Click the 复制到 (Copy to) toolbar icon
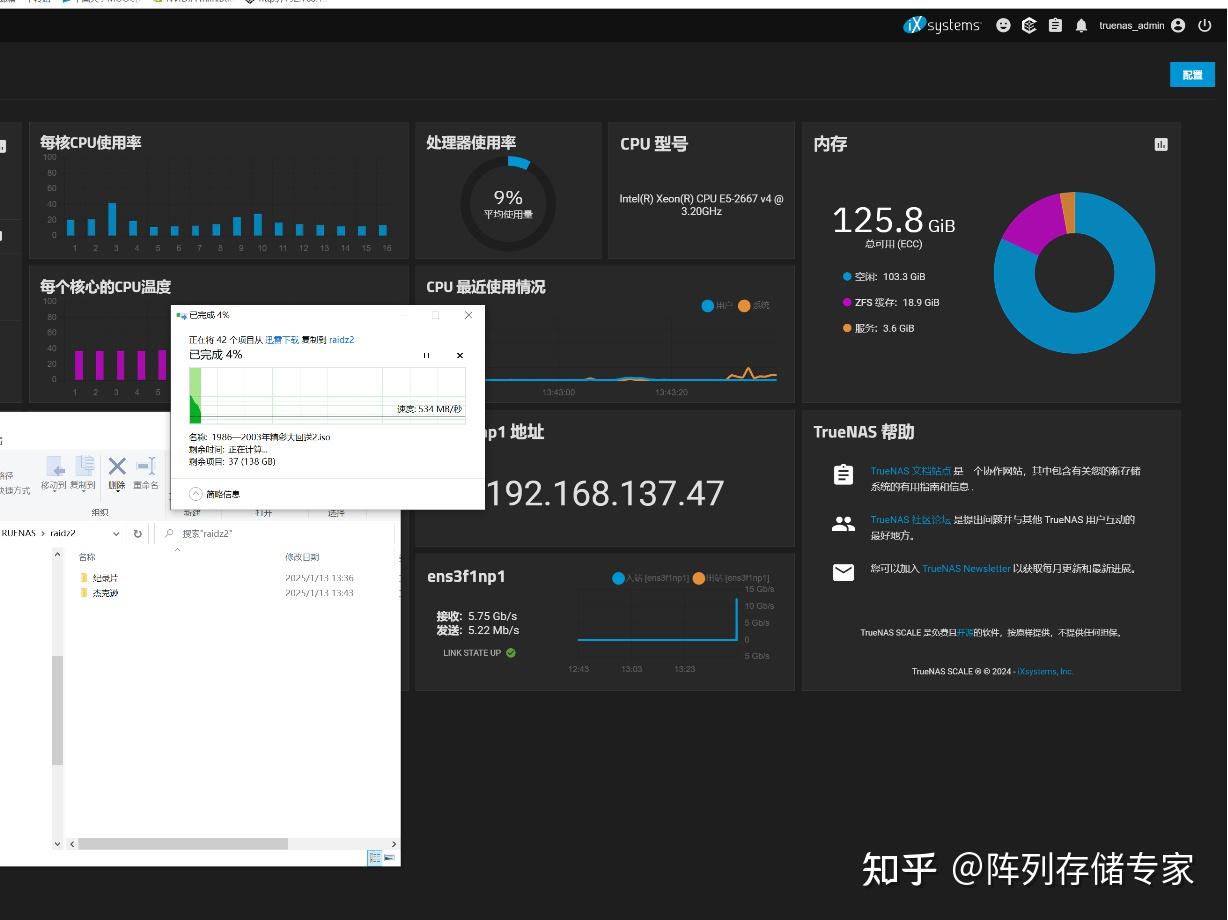 [x=85, y=466]
